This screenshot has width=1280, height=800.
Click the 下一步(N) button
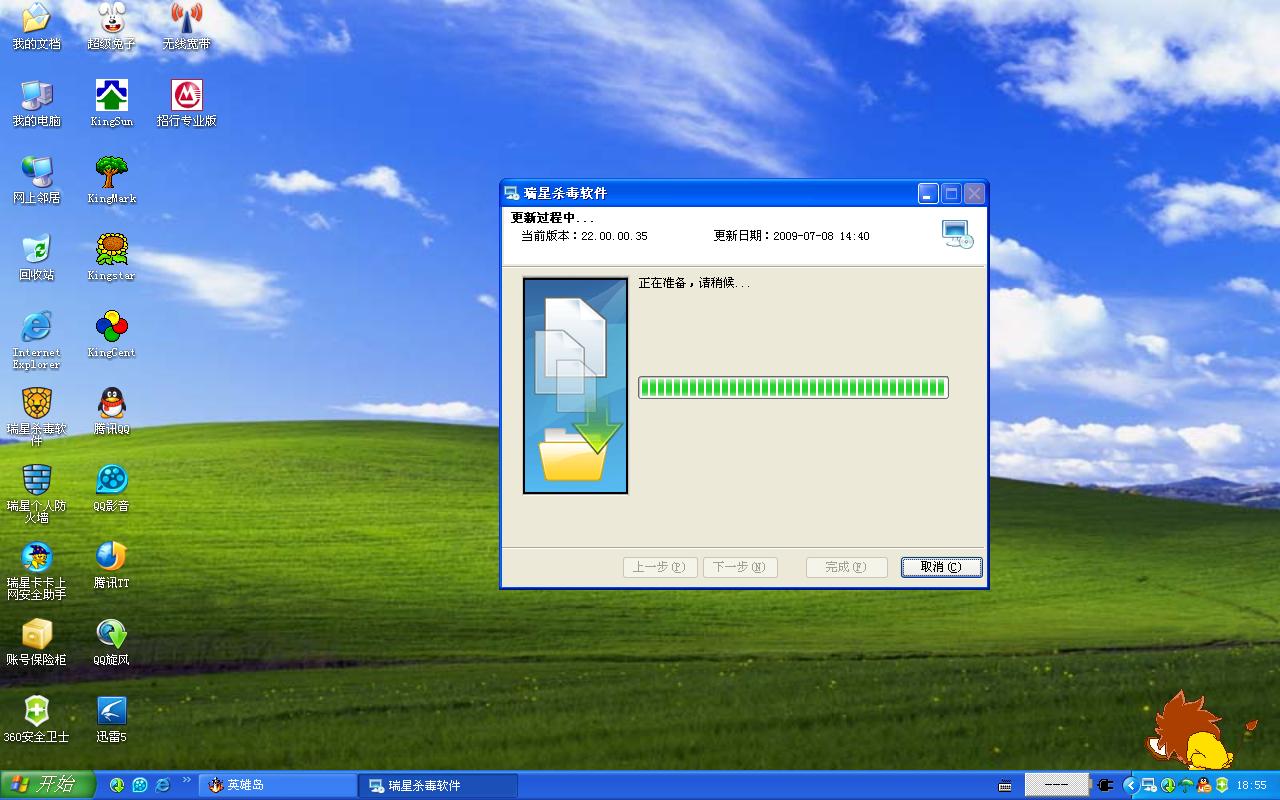click(x=740, y=567)
